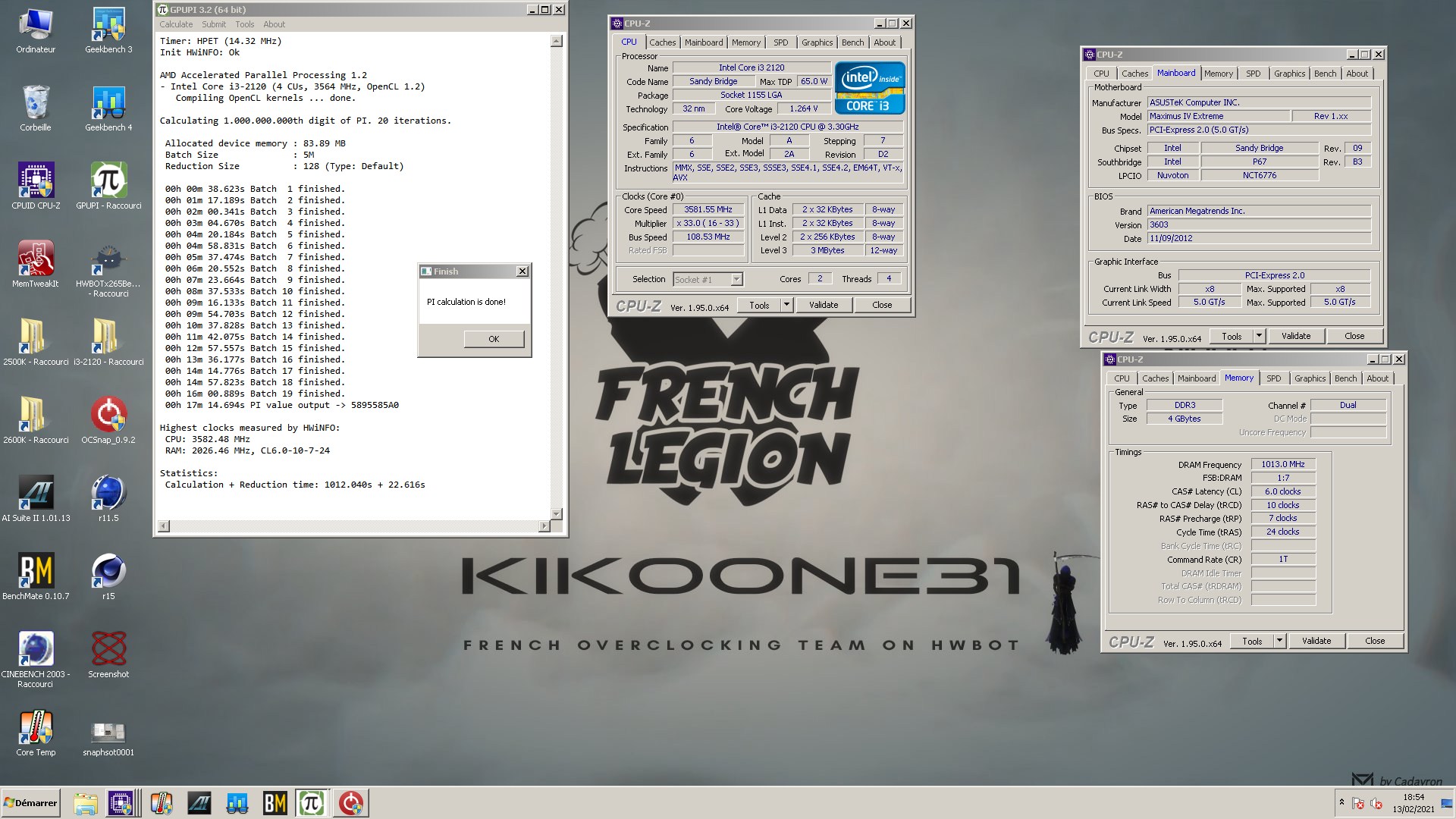Viewport: 1456px width, 819px height.
Task: Switch to BenchMate BM taskbar icon
Action: (x=275, y=803)
